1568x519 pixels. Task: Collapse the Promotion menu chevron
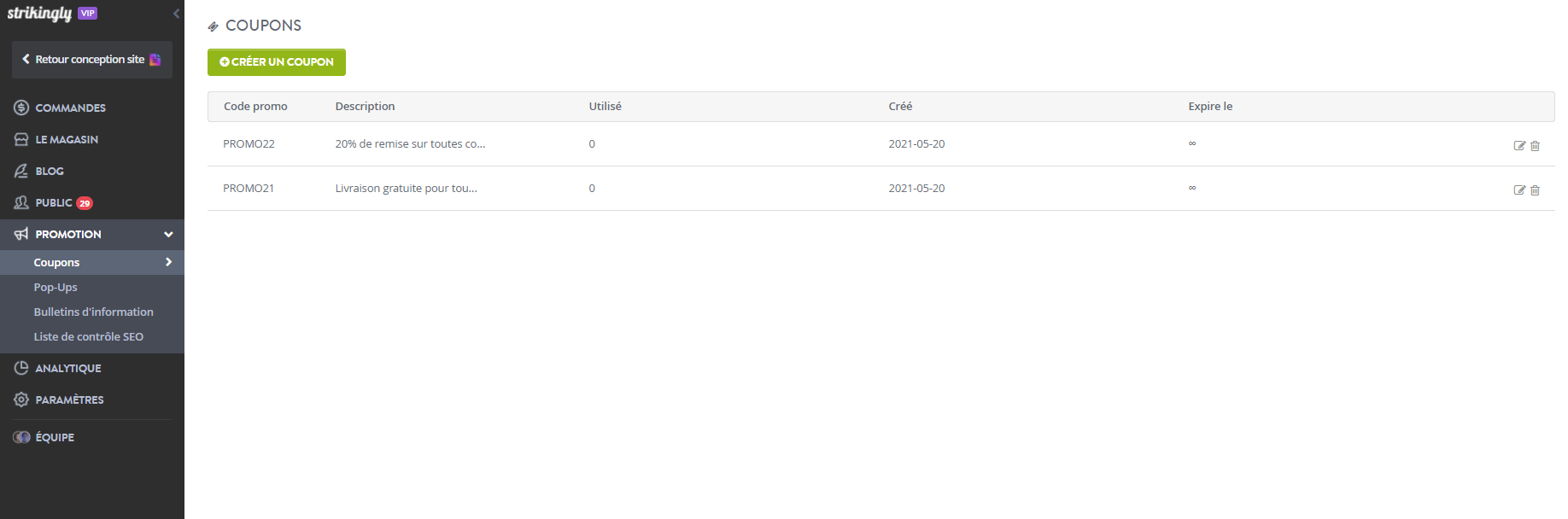point(168,234)
